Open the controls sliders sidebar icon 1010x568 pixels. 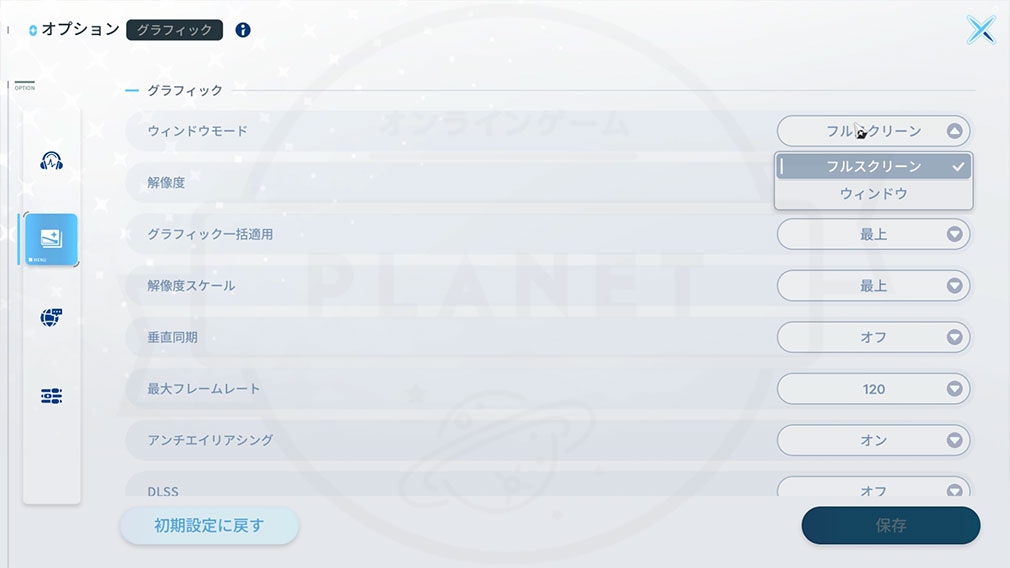click(x=52, y=395)
